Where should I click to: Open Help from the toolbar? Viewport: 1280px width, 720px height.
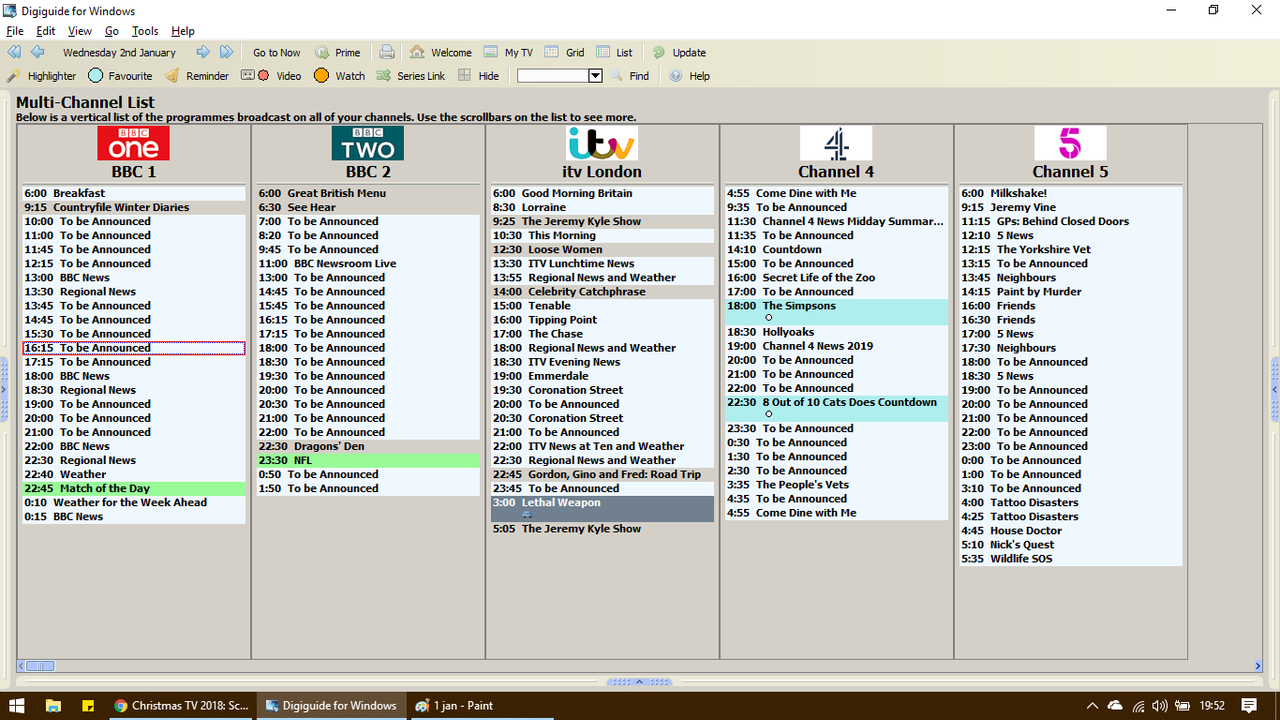(689, 76)
